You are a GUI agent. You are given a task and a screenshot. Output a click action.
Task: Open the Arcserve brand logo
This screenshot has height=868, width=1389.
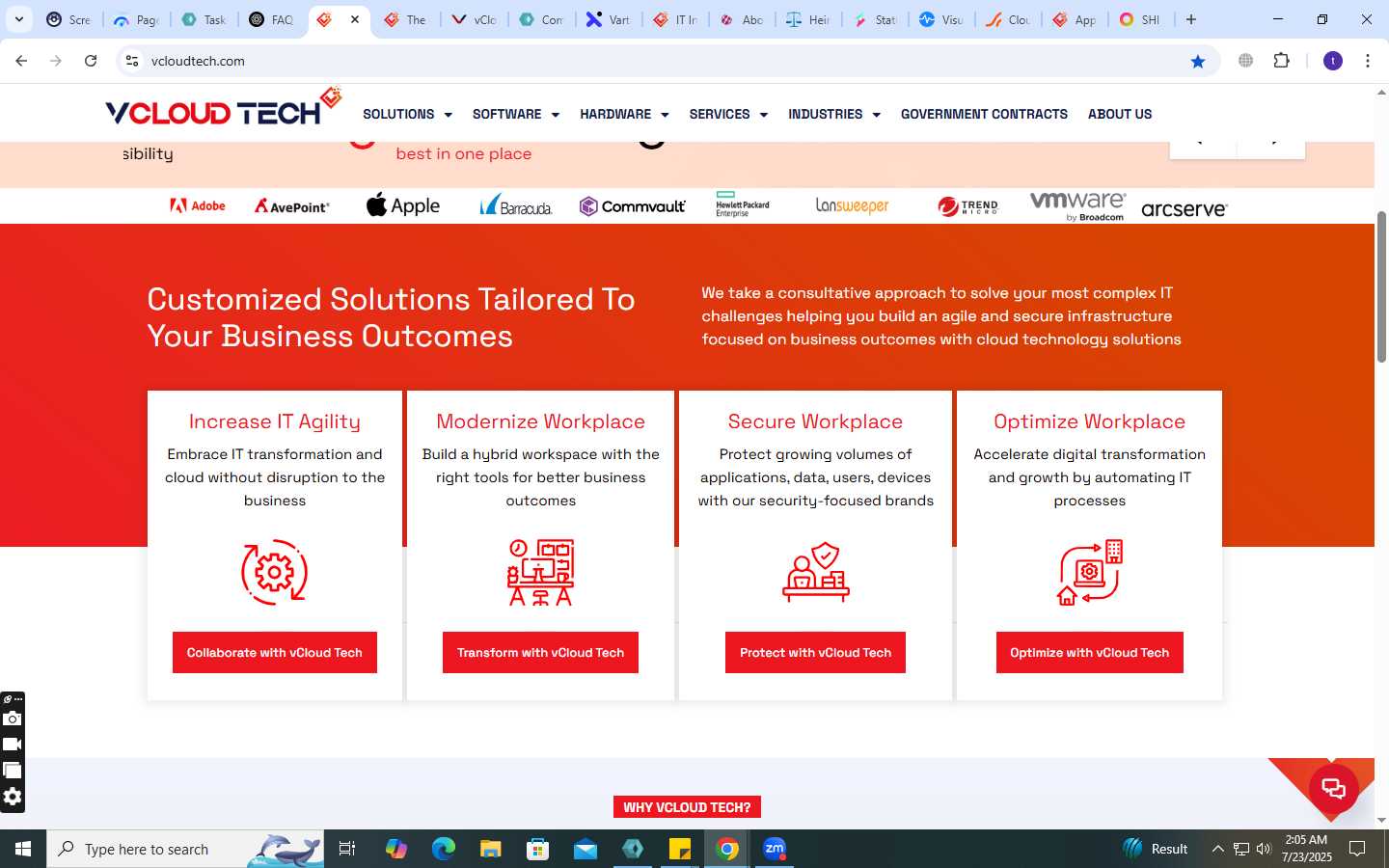1184,209
